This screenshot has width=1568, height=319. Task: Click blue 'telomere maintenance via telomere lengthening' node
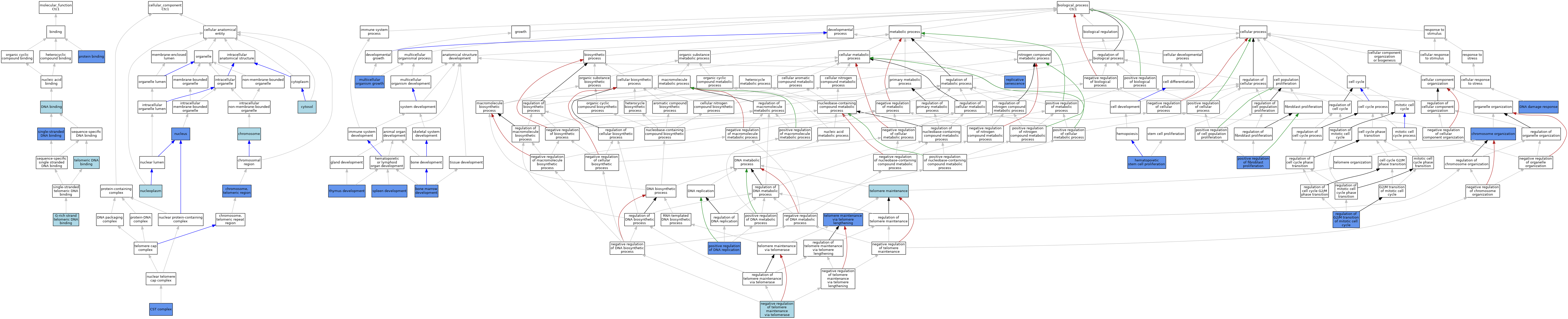click(x=843, y=219)
